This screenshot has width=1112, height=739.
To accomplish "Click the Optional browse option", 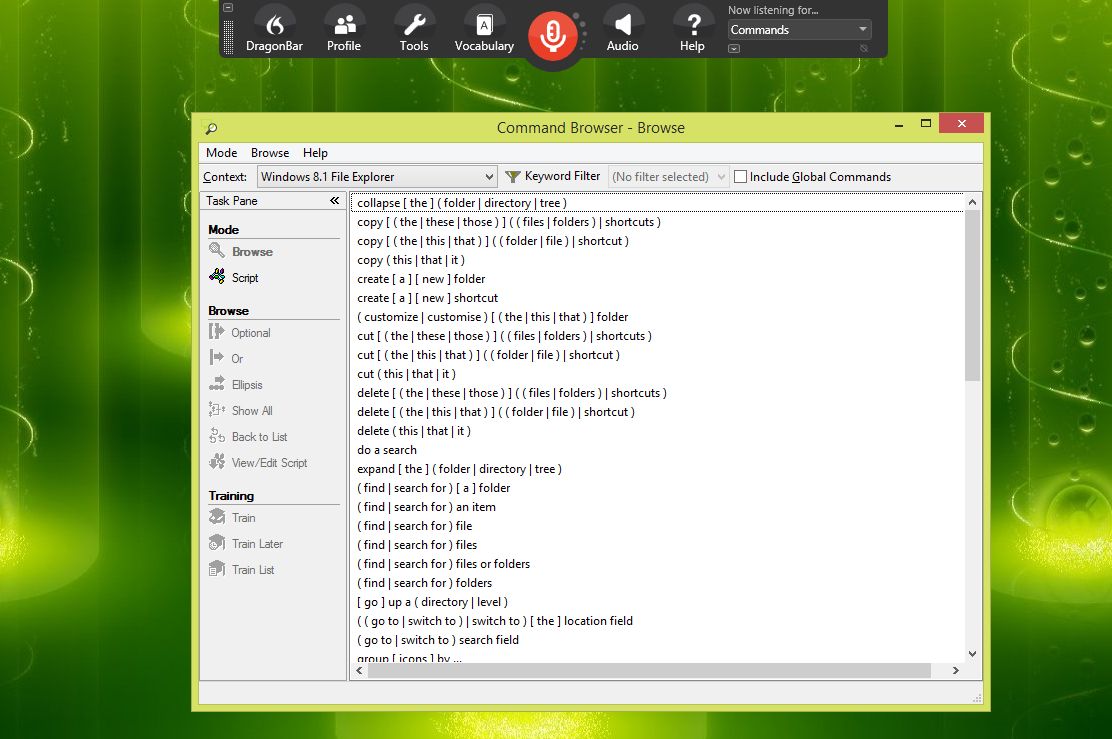I will tap(240, 333).
